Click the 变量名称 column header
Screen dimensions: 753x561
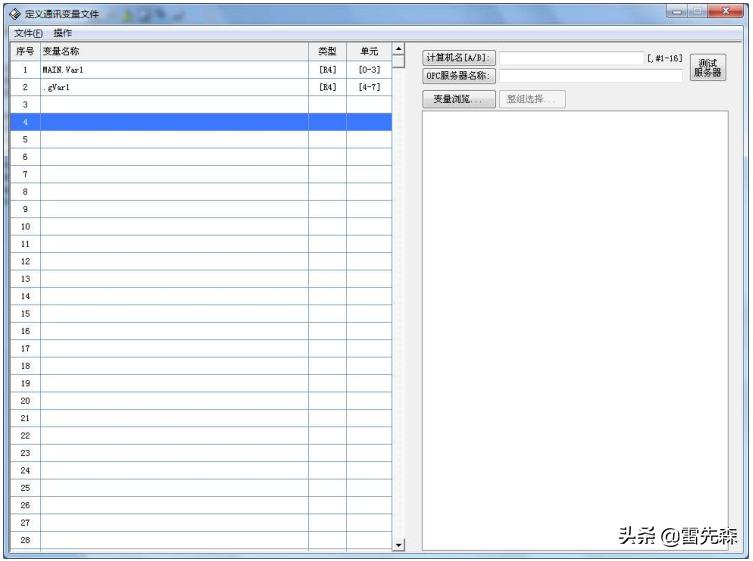click(x=174, y=51)
